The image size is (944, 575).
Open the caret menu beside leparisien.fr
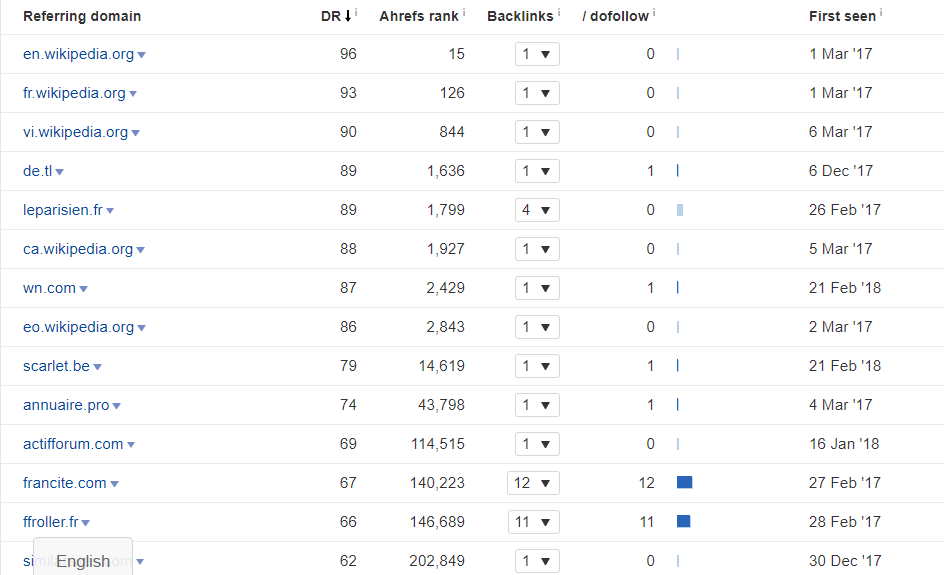pyautogui.click(x=110, y=211)
